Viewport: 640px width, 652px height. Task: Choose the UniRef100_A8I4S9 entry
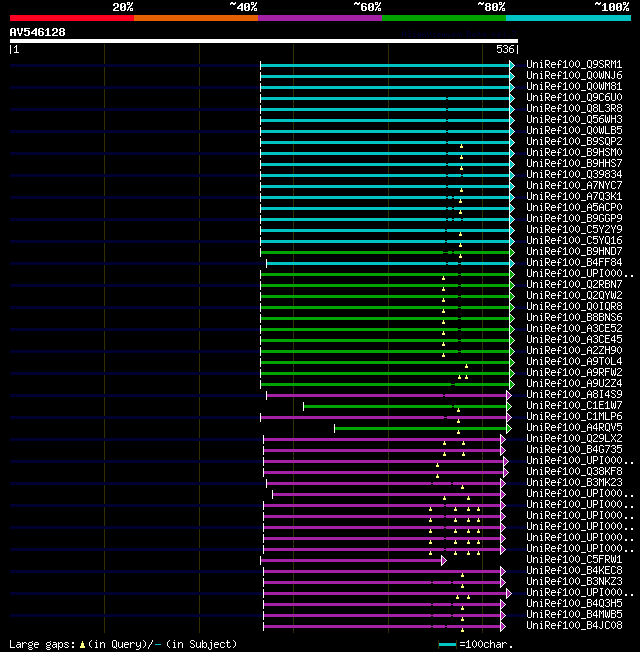574,394
